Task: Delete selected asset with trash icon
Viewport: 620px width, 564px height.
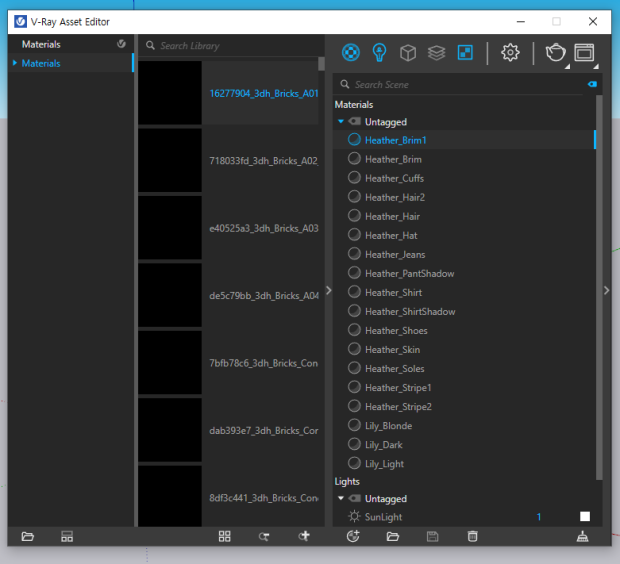Action: pos(472,537)
